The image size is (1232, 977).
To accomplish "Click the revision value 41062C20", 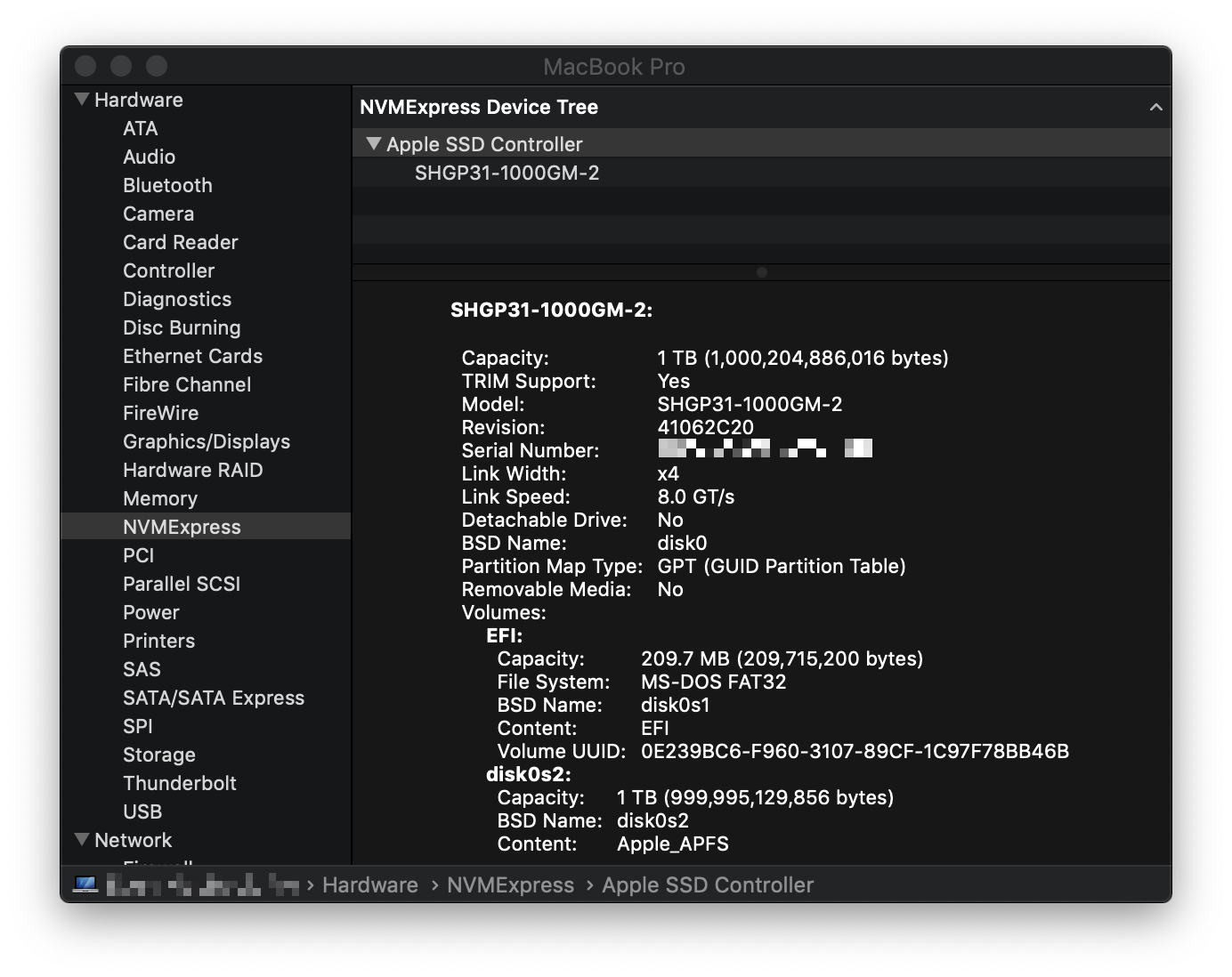I will 706,427.
